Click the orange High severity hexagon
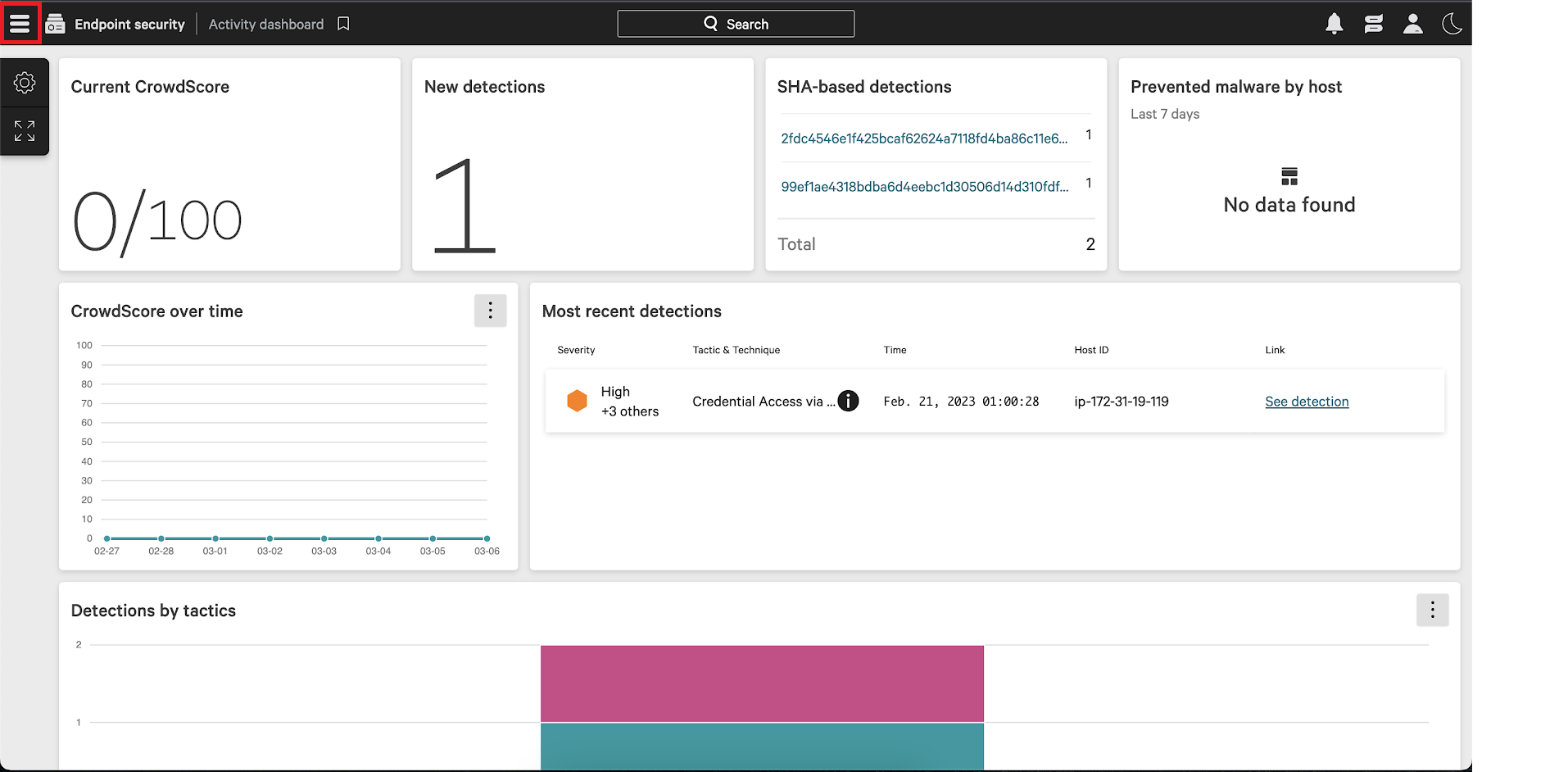 tap(577, 401)
